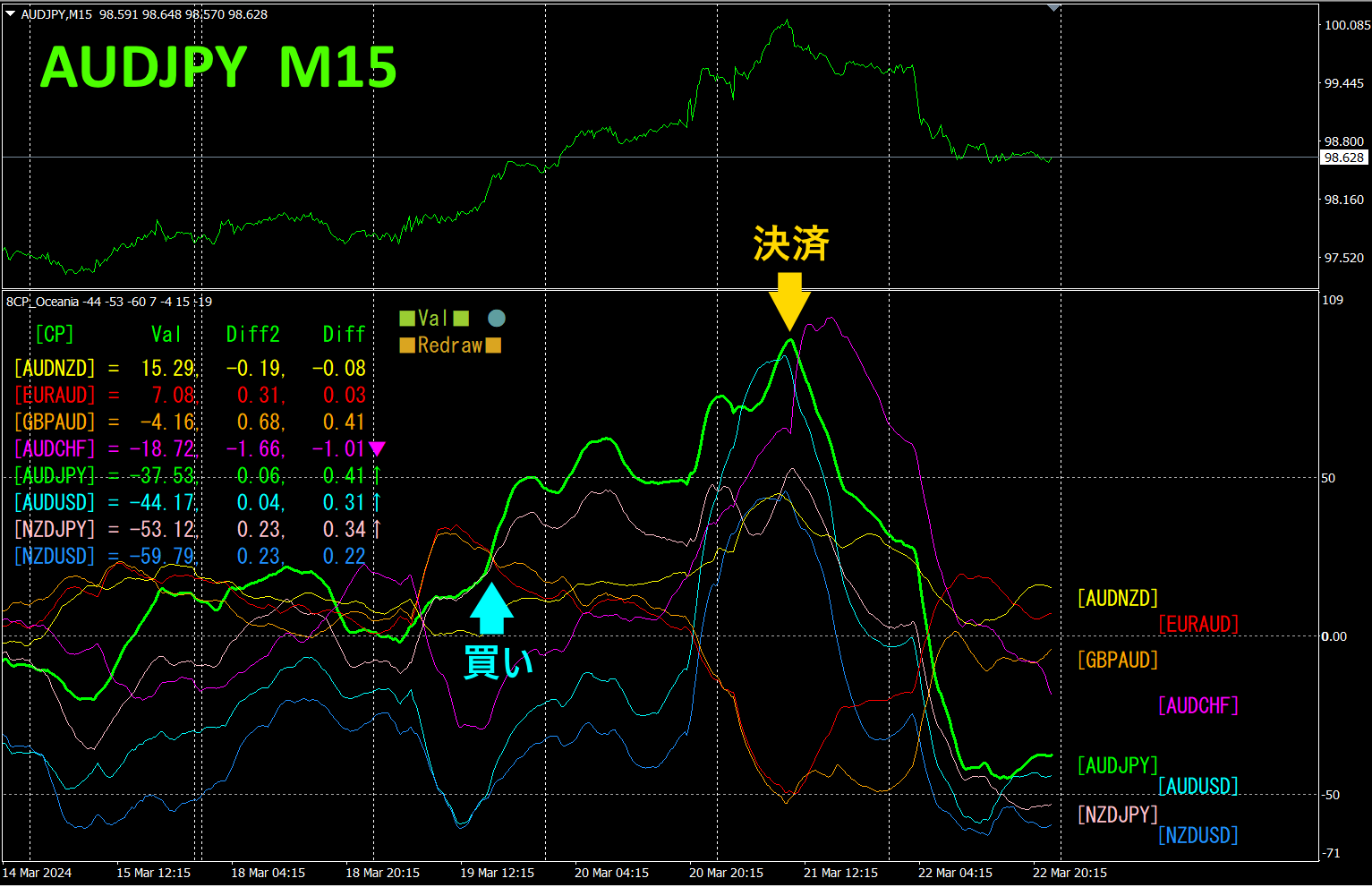The width and height of the screenshot is (1372, 887).
Task: Click the 21 Mar 12:15 time axis label
Action: coord(840,873)
